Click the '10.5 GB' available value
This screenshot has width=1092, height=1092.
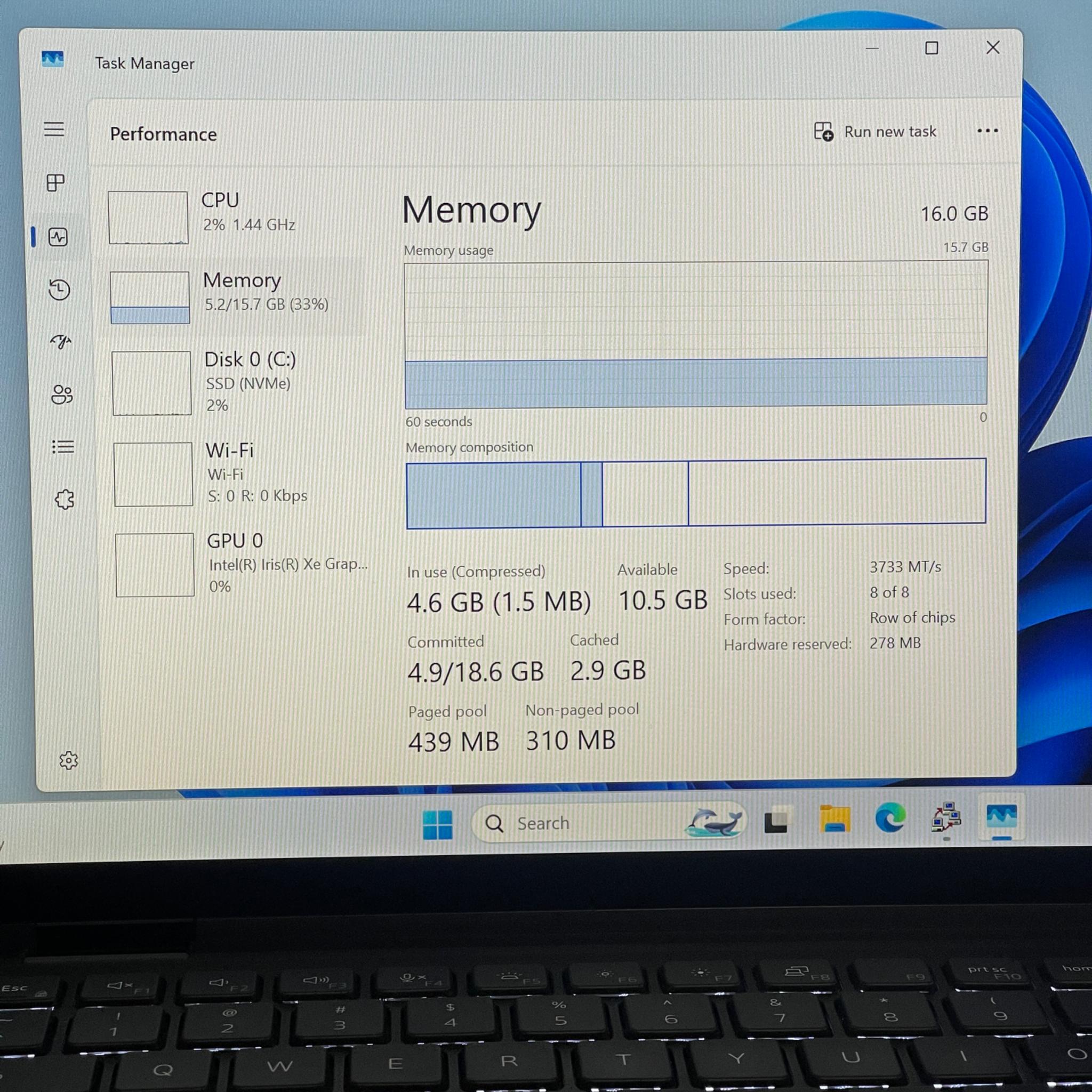click(663, 600)
